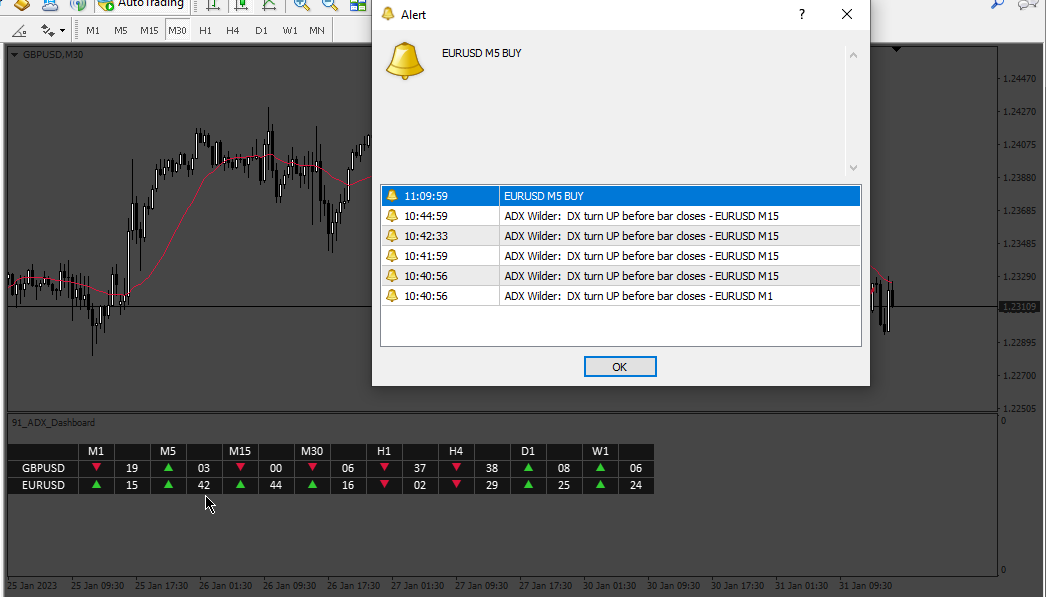
Task: Click EURUSD H1 red down arrow
Action: pos(384,485)
